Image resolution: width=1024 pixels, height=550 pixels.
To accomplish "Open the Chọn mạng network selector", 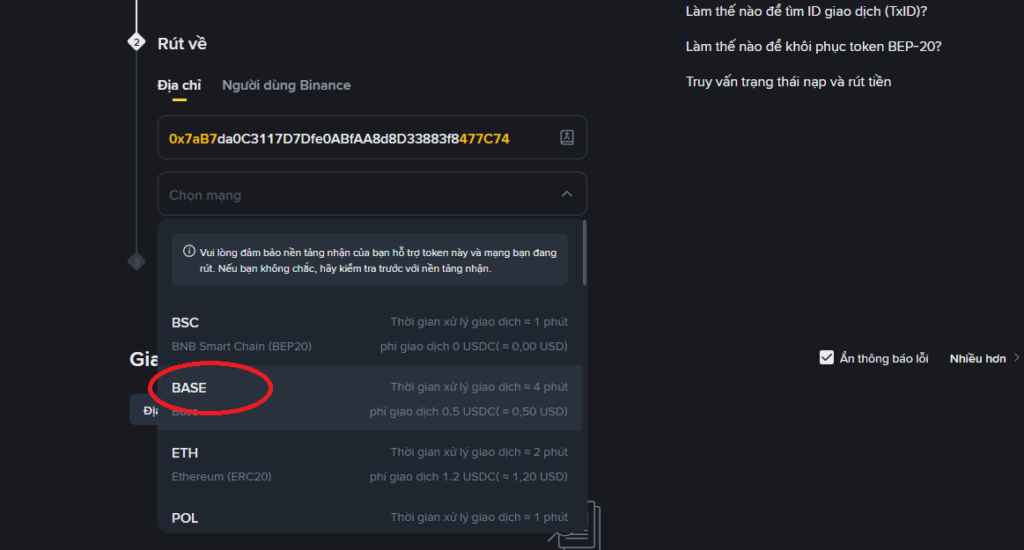I will click(x=372, y=194).
